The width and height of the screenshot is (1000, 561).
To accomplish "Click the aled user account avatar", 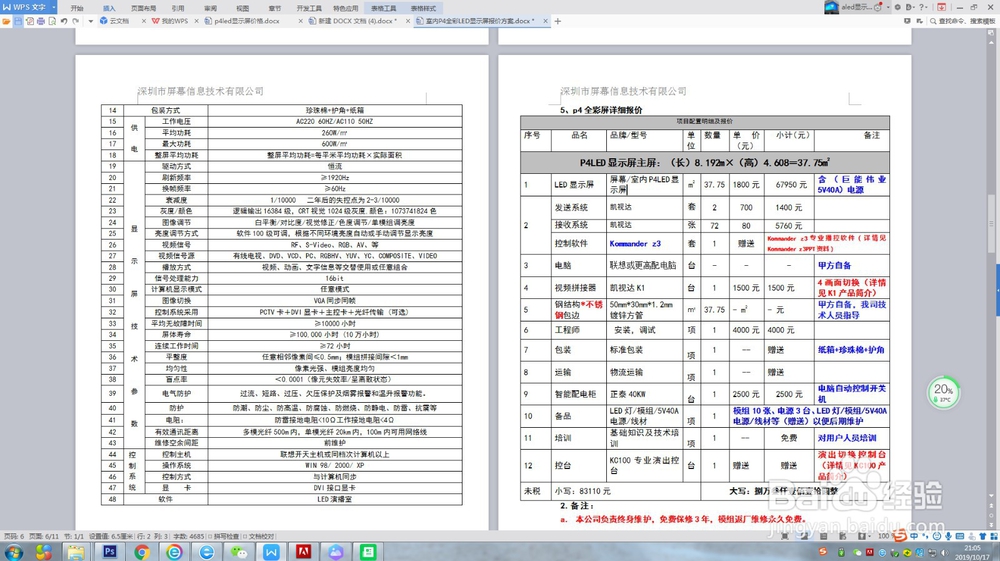I will (832, 7).
